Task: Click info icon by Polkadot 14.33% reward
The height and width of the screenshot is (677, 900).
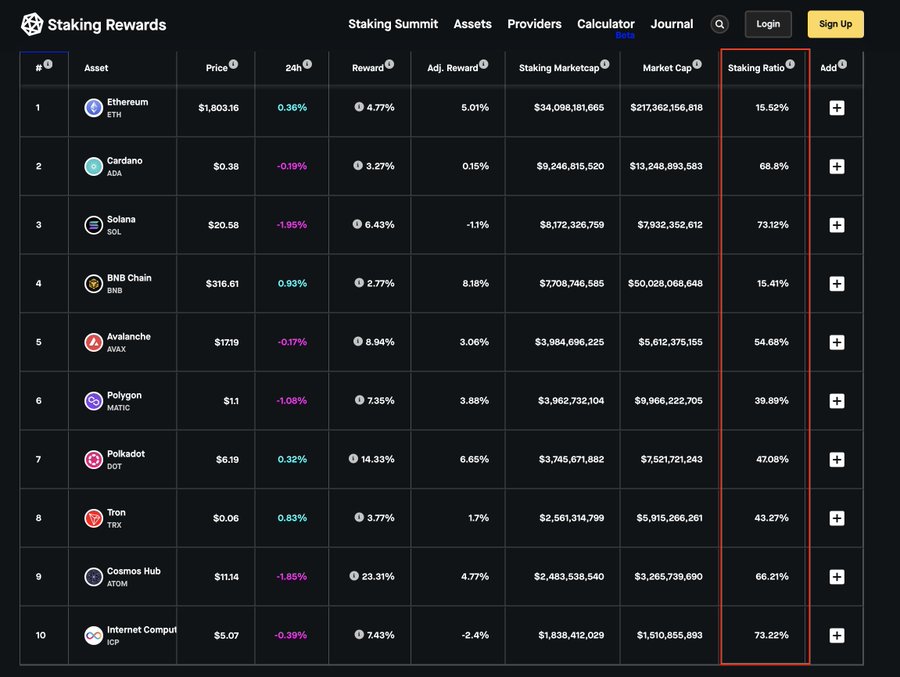Action: coord(353,459)
